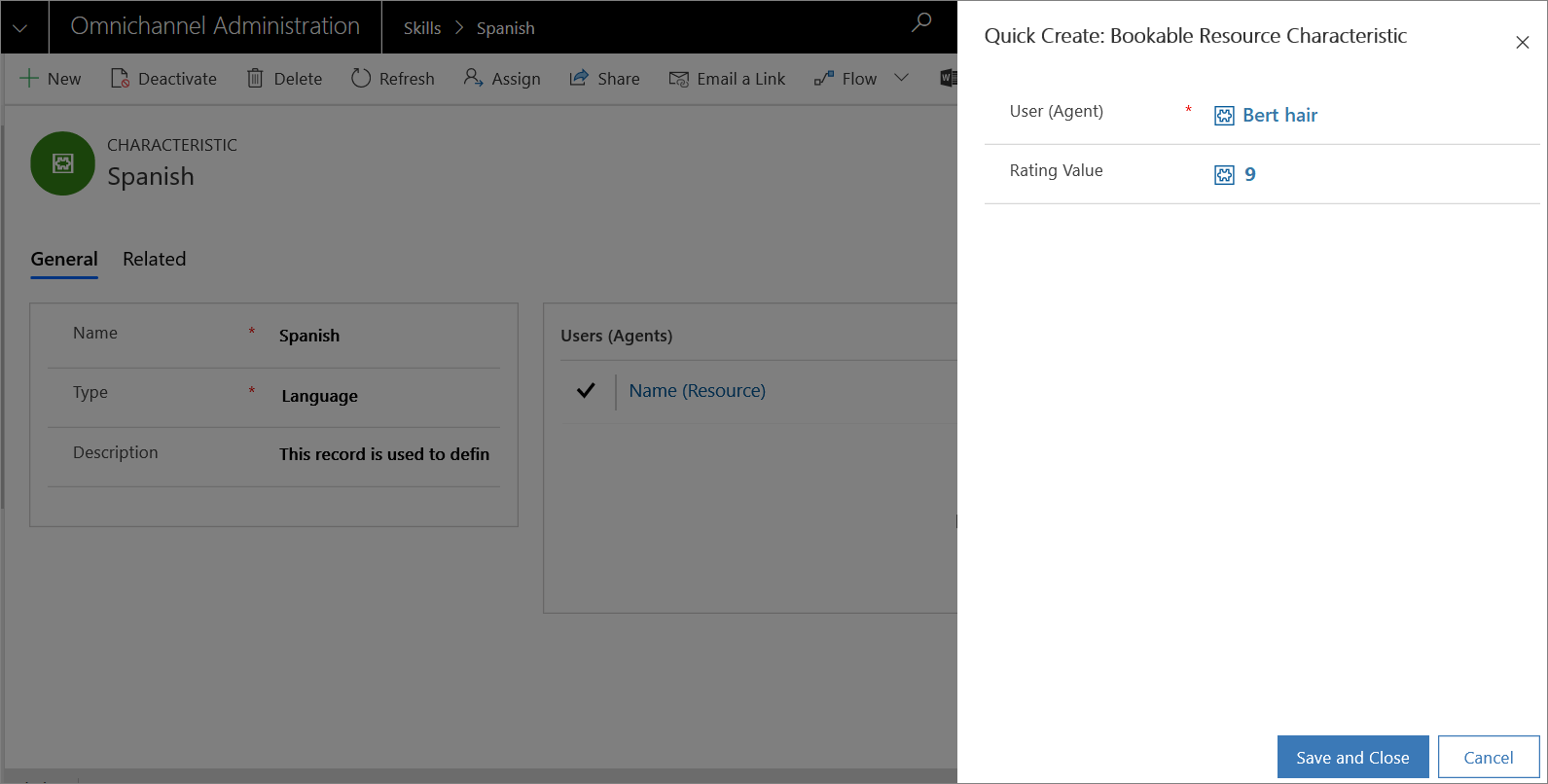Viewport: 1548px width, 784px height.
Task: Open the search magnifier icon
Action: (921, 22)
